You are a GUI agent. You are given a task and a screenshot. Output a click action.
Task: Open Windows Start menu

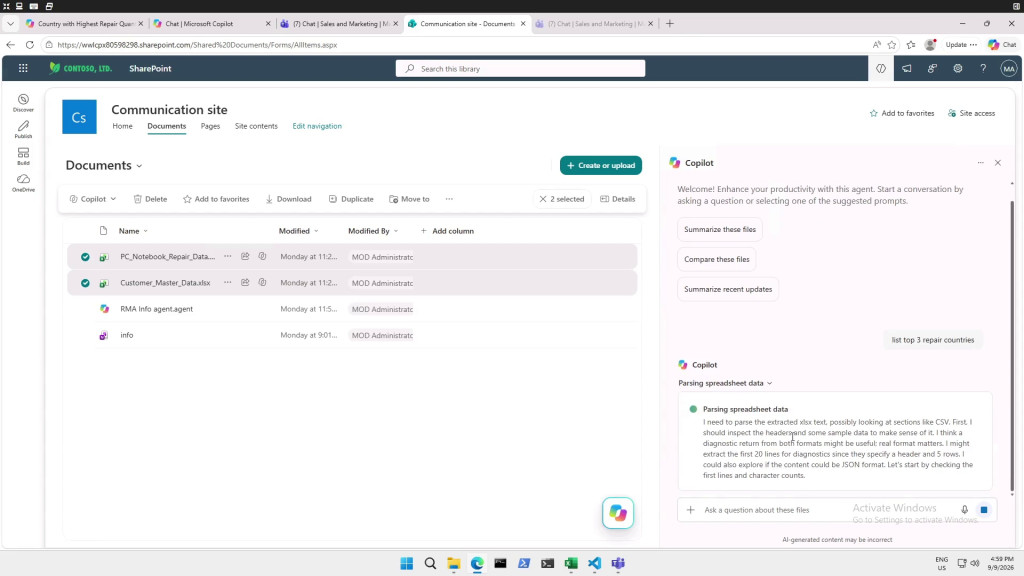406,563
